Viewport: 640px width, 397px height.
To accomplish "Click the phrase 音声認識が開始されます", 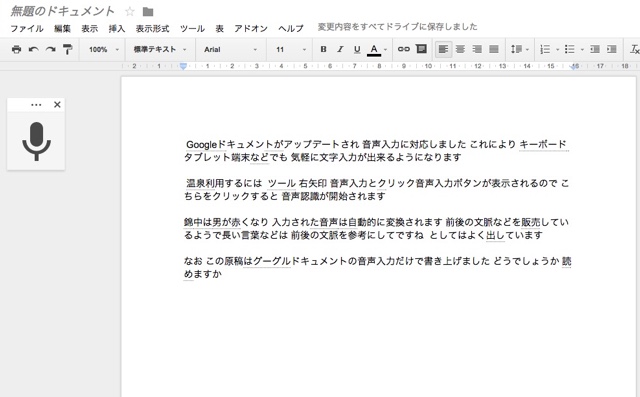I will [333, 196].
